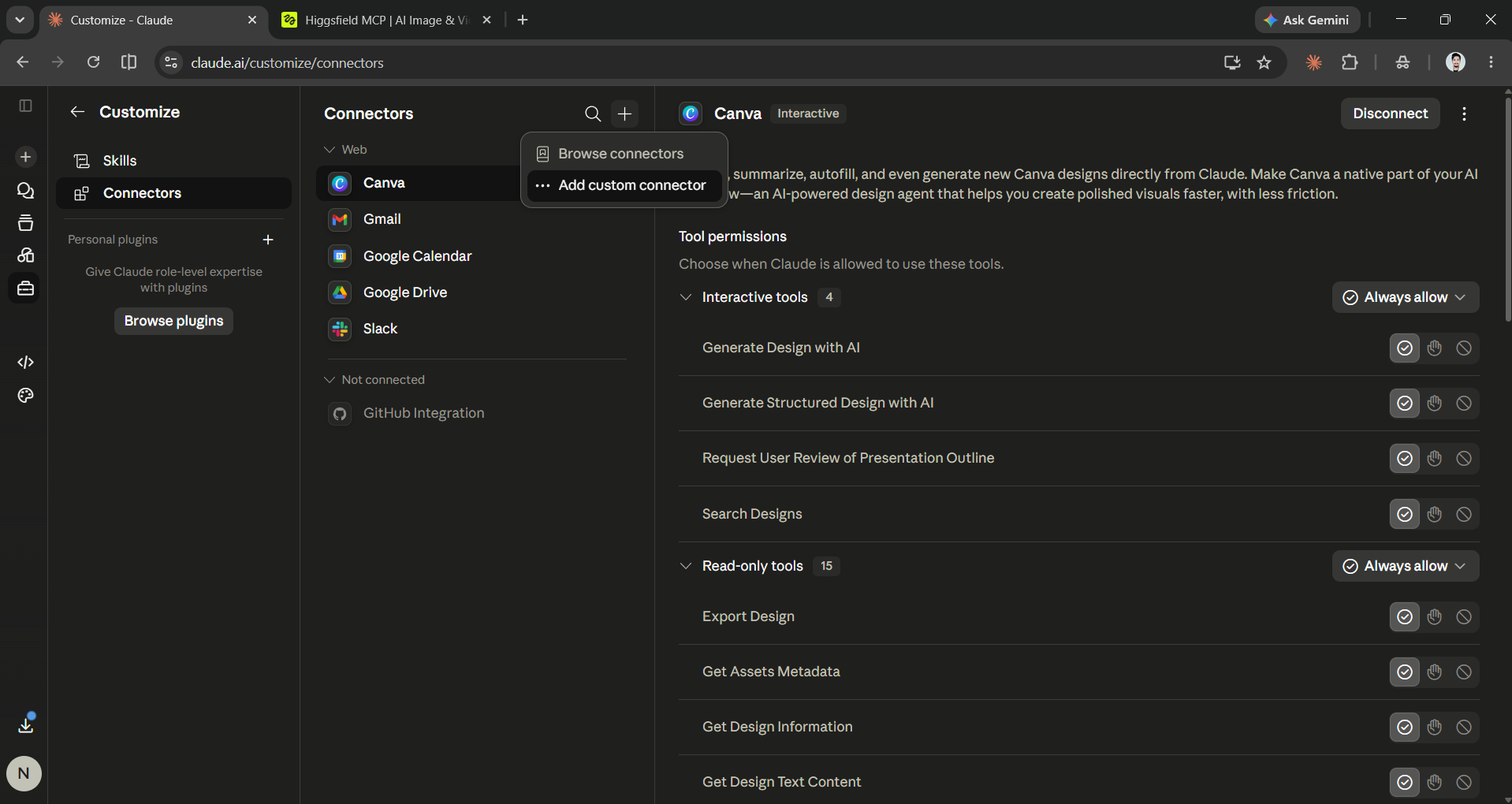Open the palette icon in the left rail
This screenshot has height=804, width=1512.
tap(25, 396)
